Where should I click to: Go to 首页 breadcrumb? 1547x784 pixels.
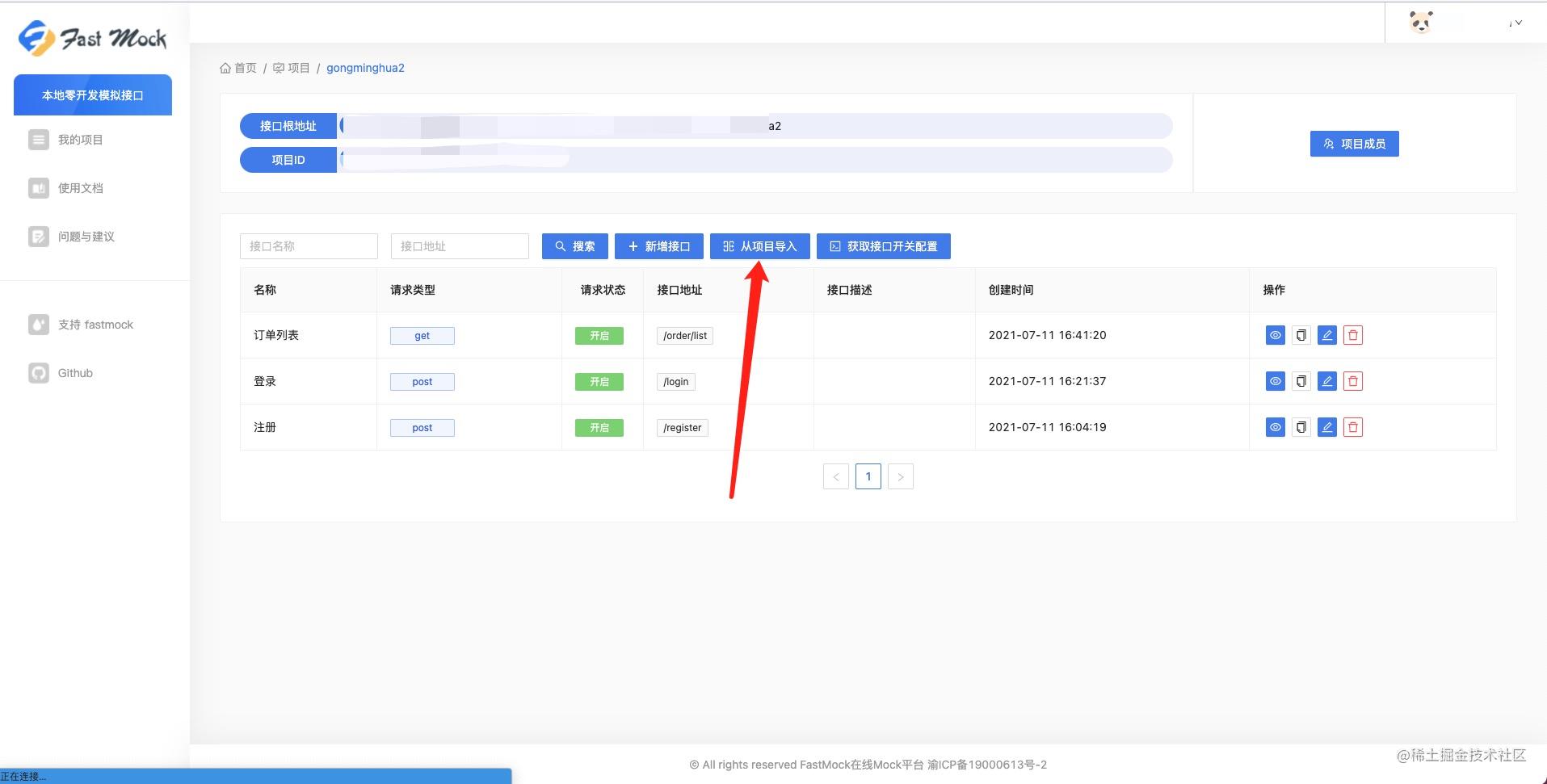[238, 68]
